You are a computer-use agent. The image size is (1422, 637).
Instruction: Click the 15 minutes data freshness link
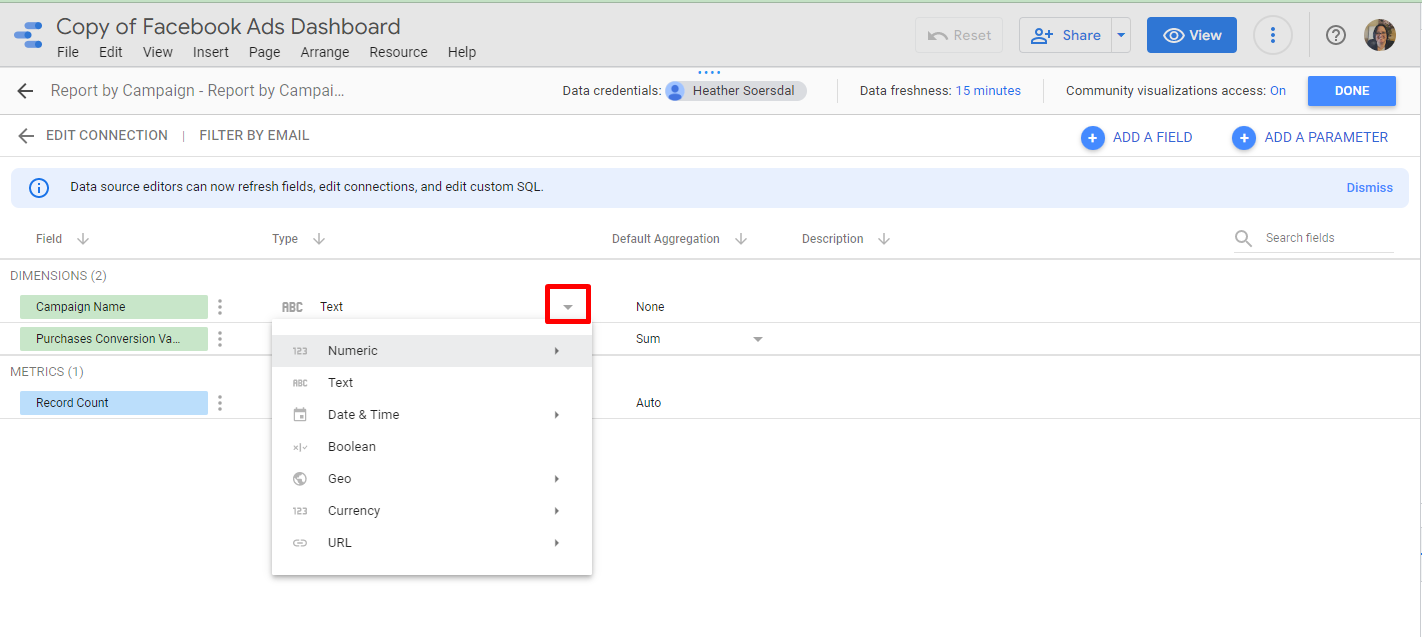[x=988, y=91]
